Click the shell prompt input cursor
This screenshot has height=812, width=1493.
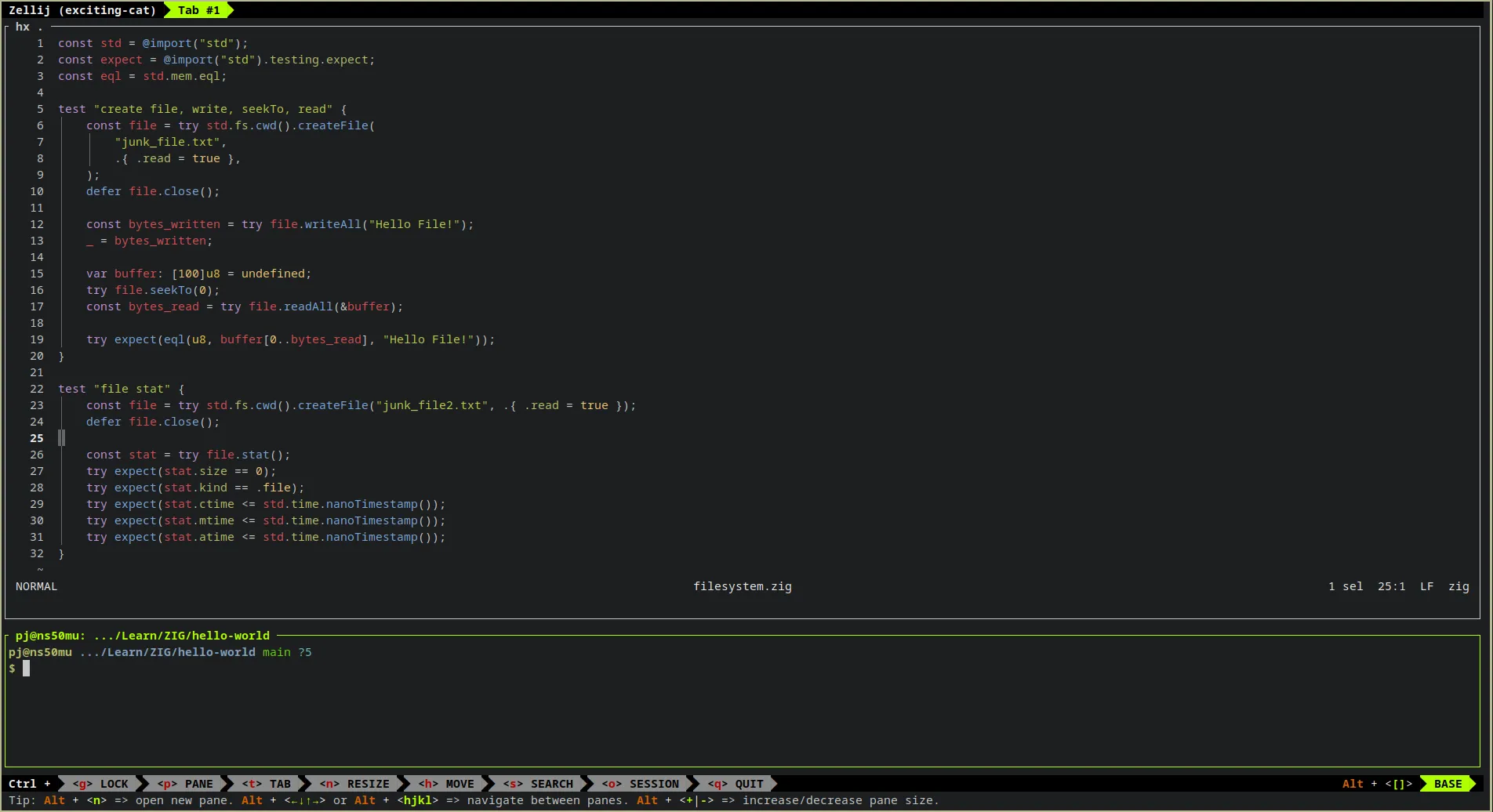point(26,669)
